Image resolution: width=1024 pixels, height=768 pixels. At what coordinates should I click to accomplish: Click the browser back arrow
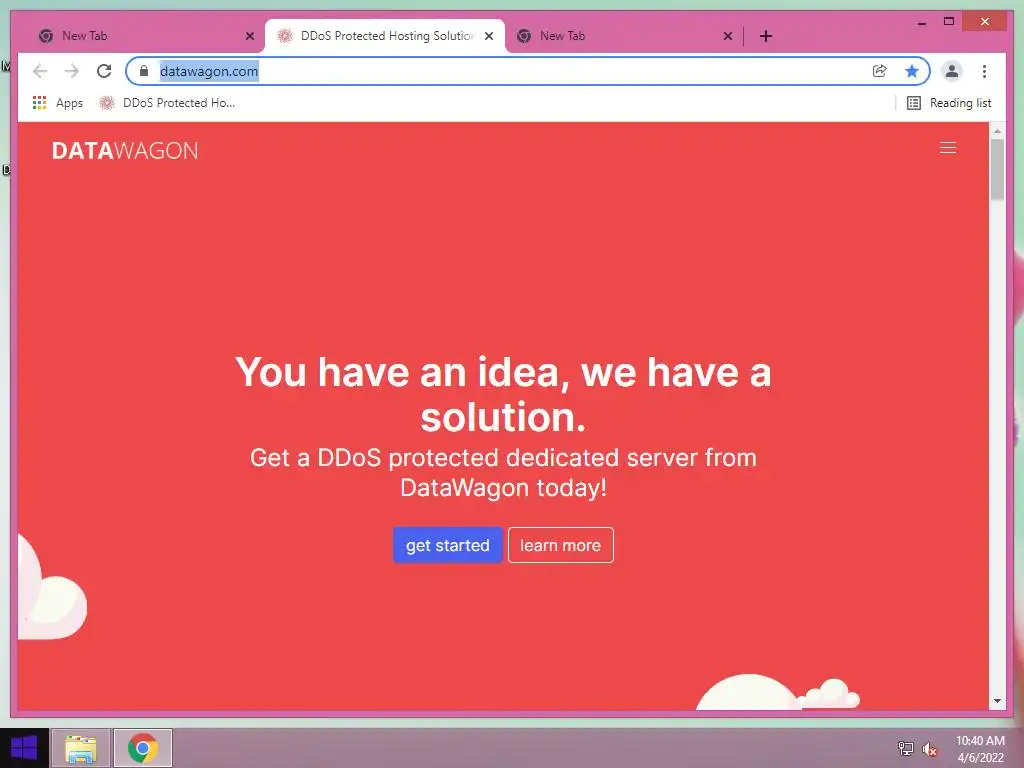[x=40, y=71]
